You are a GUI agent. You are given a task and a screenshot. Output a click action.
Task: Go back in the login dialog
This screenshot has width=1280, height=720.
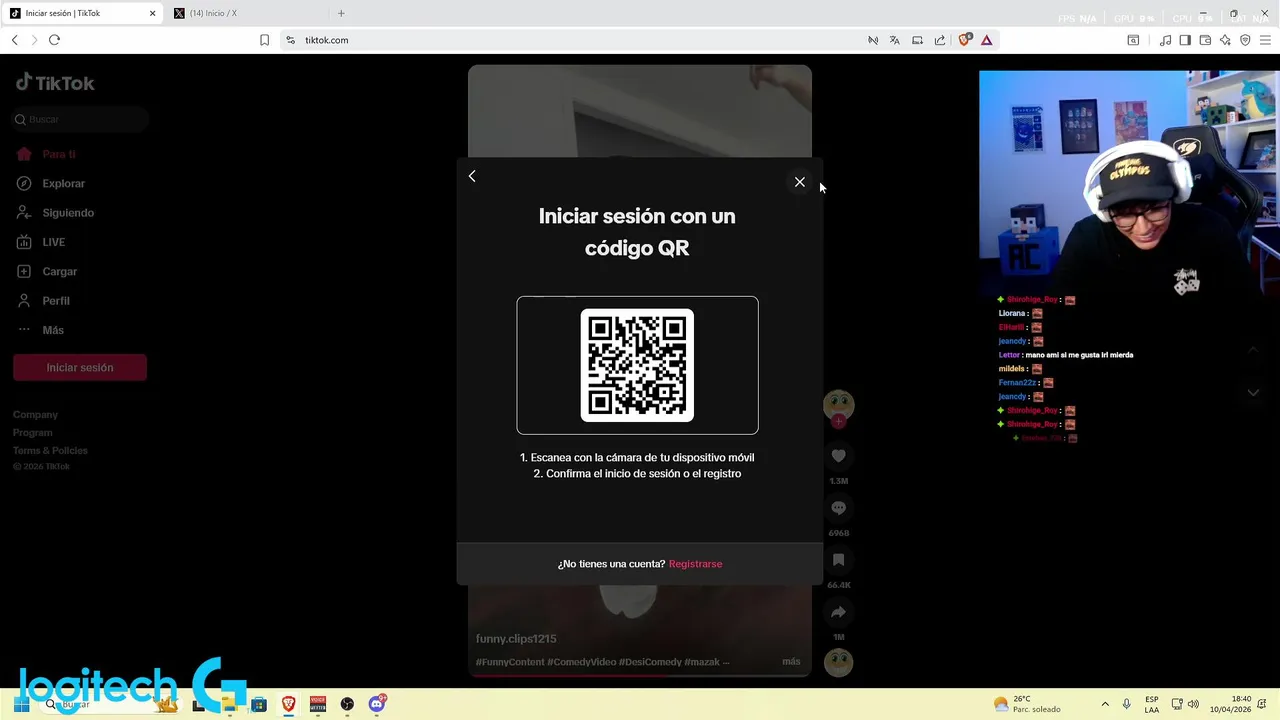click(x=472, y=176)
